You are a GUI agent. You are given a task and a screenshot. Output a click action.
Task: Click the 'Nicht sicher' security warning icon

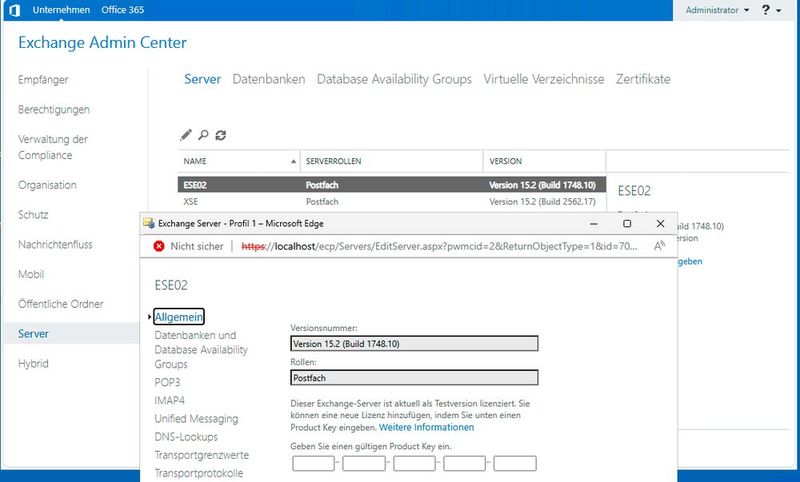point(159,246)
